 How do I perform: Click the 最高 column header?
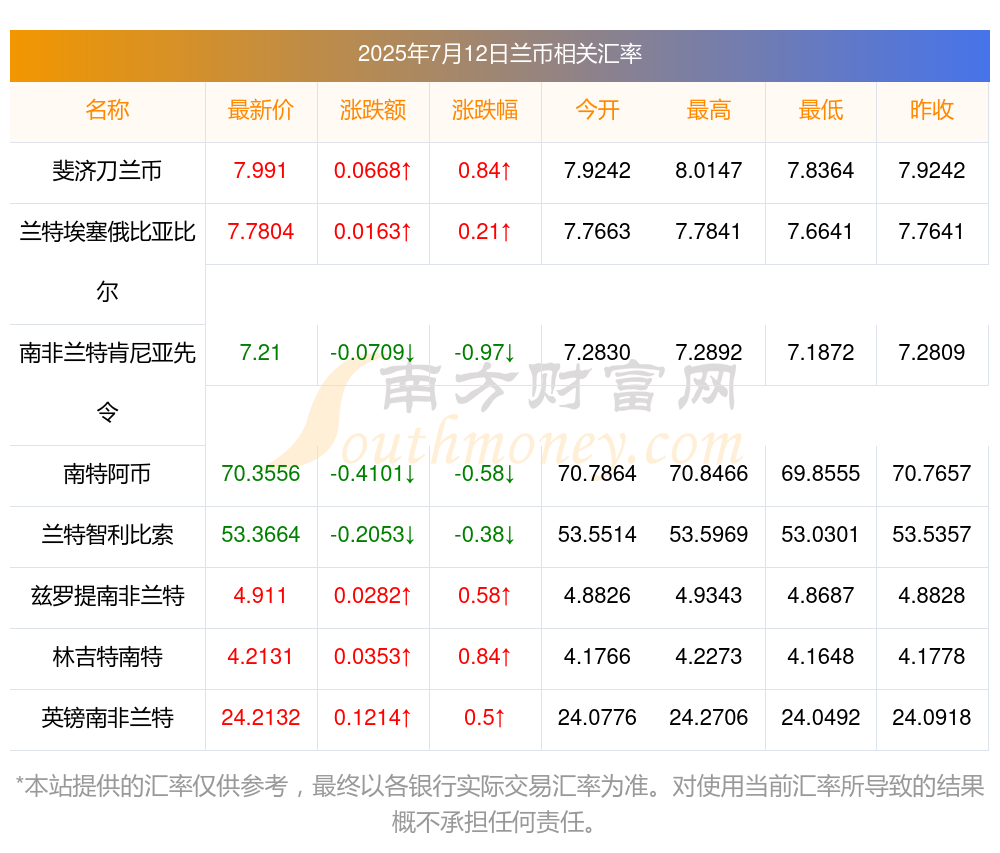709,110
